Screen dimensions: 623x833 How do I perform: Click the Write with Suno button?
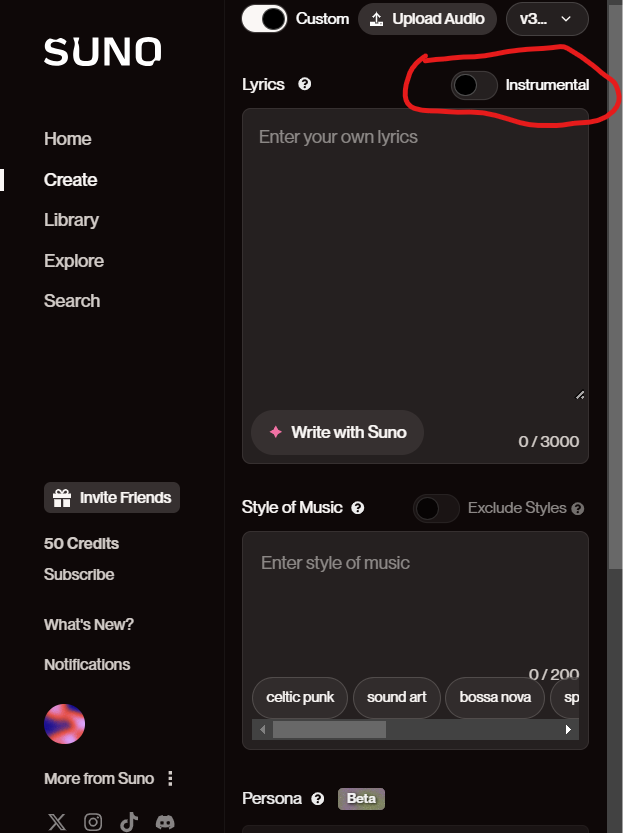(x=337, y=432)
